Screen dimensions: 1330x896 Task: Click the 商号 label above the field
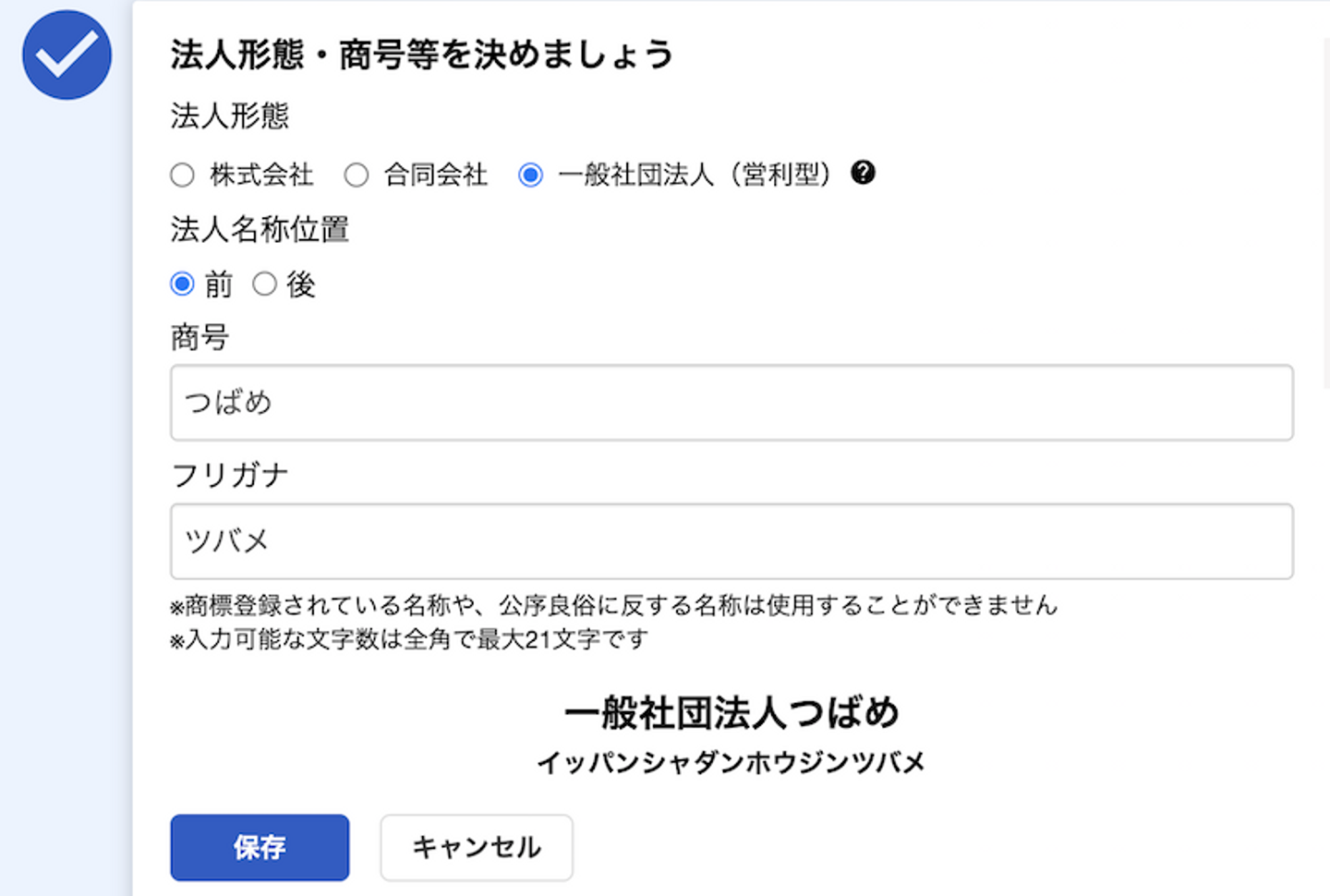click(x=199, y=338)
